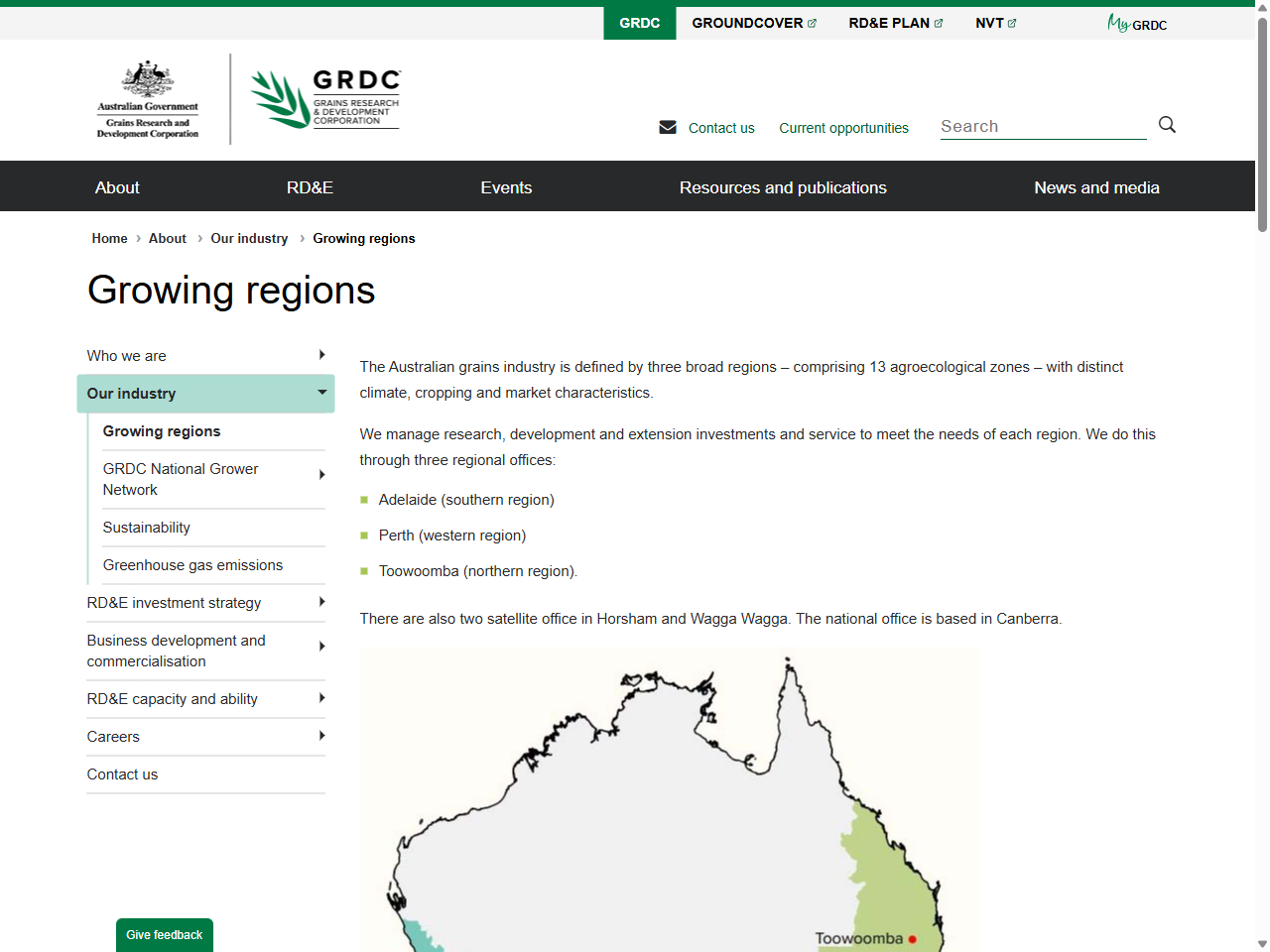Click external link icon beside NVT

(x=1012, y=23)
